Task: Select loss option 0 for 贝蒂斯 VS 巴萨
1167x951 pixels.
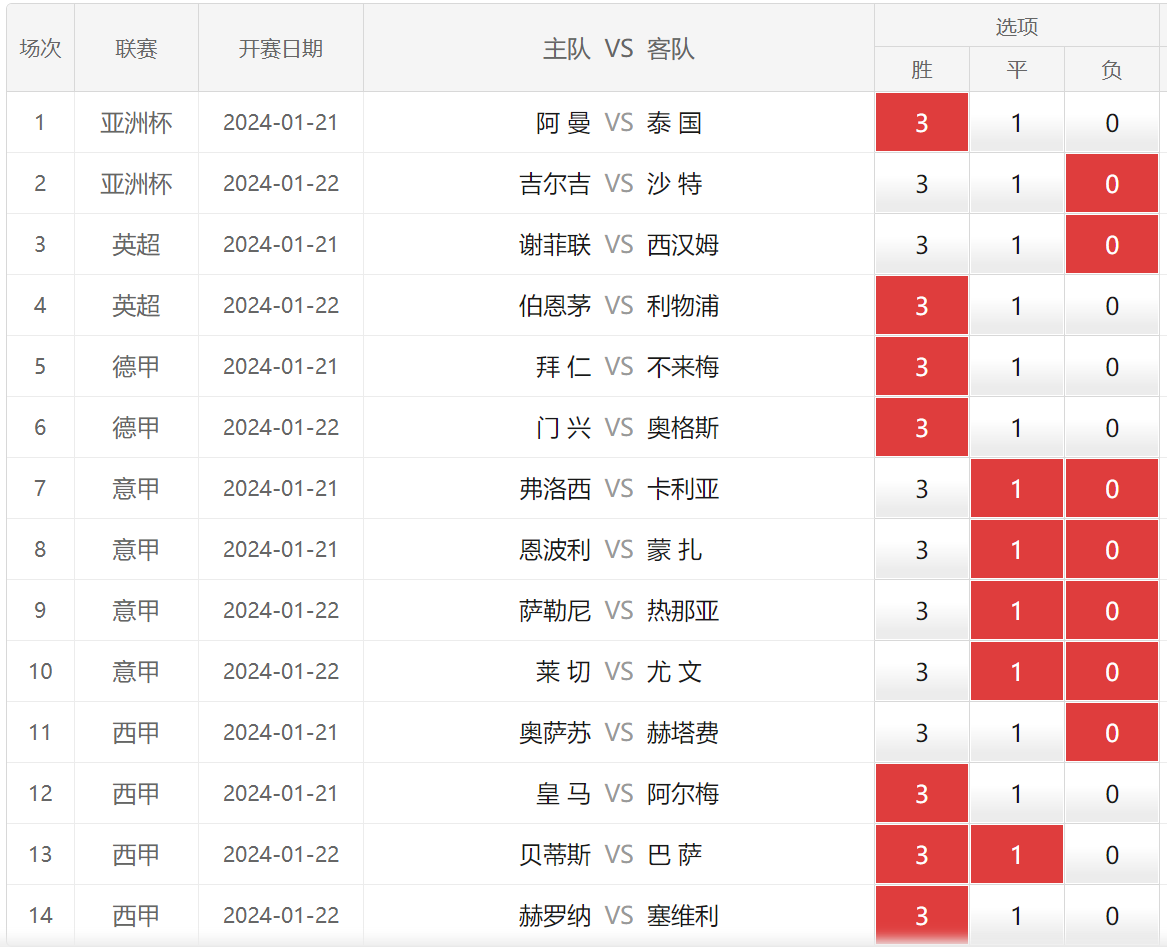Action: tap(1112, 854)
